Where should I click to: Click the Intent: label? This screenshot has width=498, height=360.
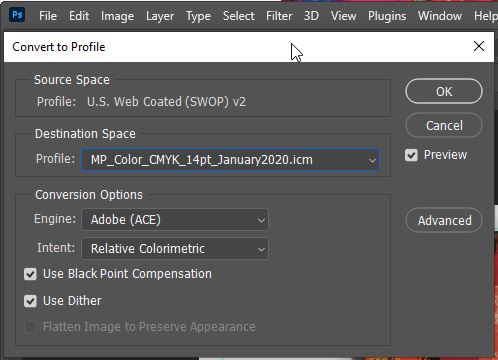(56, 248)
